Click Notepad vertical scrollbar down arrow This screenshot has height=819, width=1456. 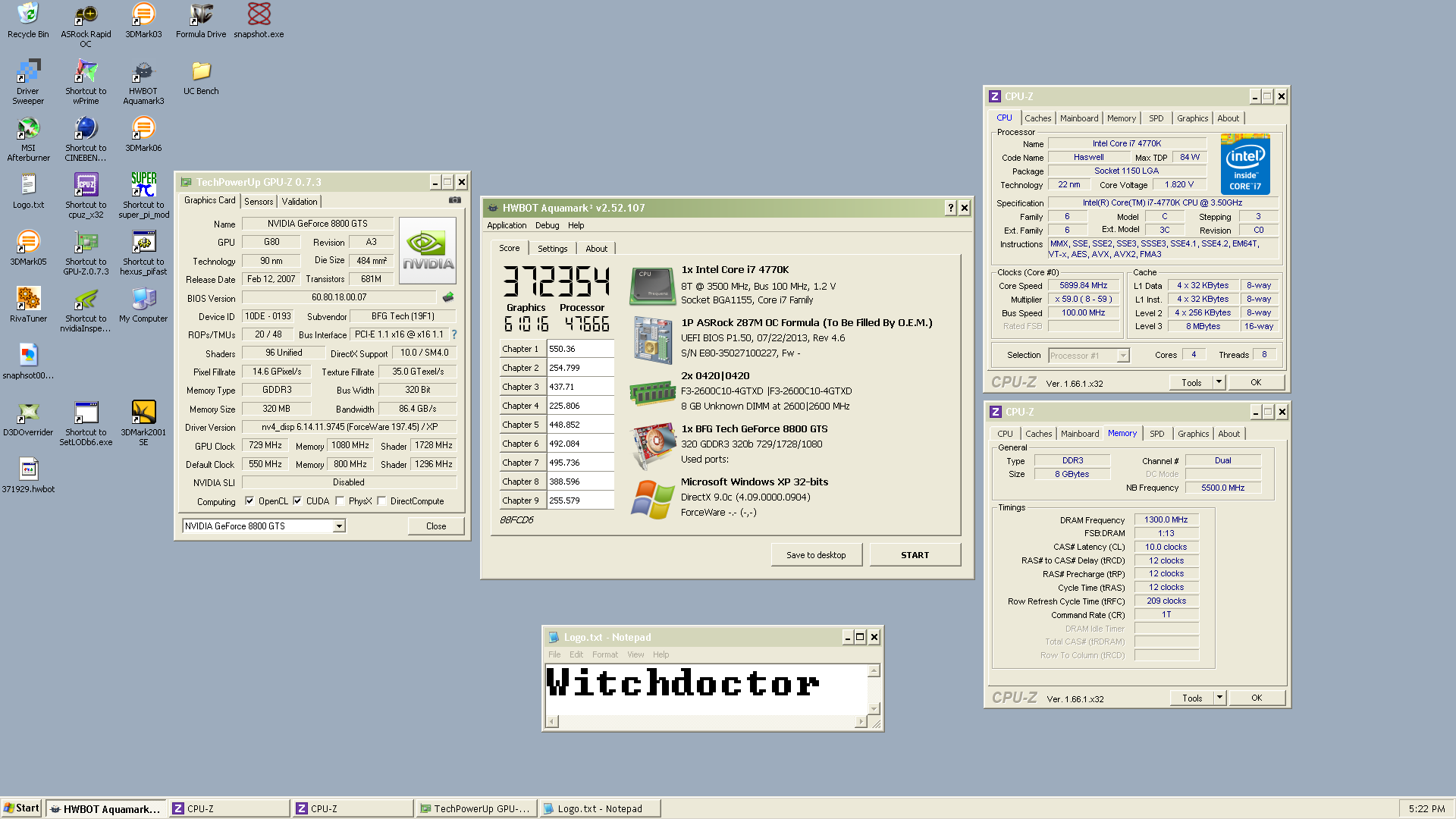(x=874, y=708)
